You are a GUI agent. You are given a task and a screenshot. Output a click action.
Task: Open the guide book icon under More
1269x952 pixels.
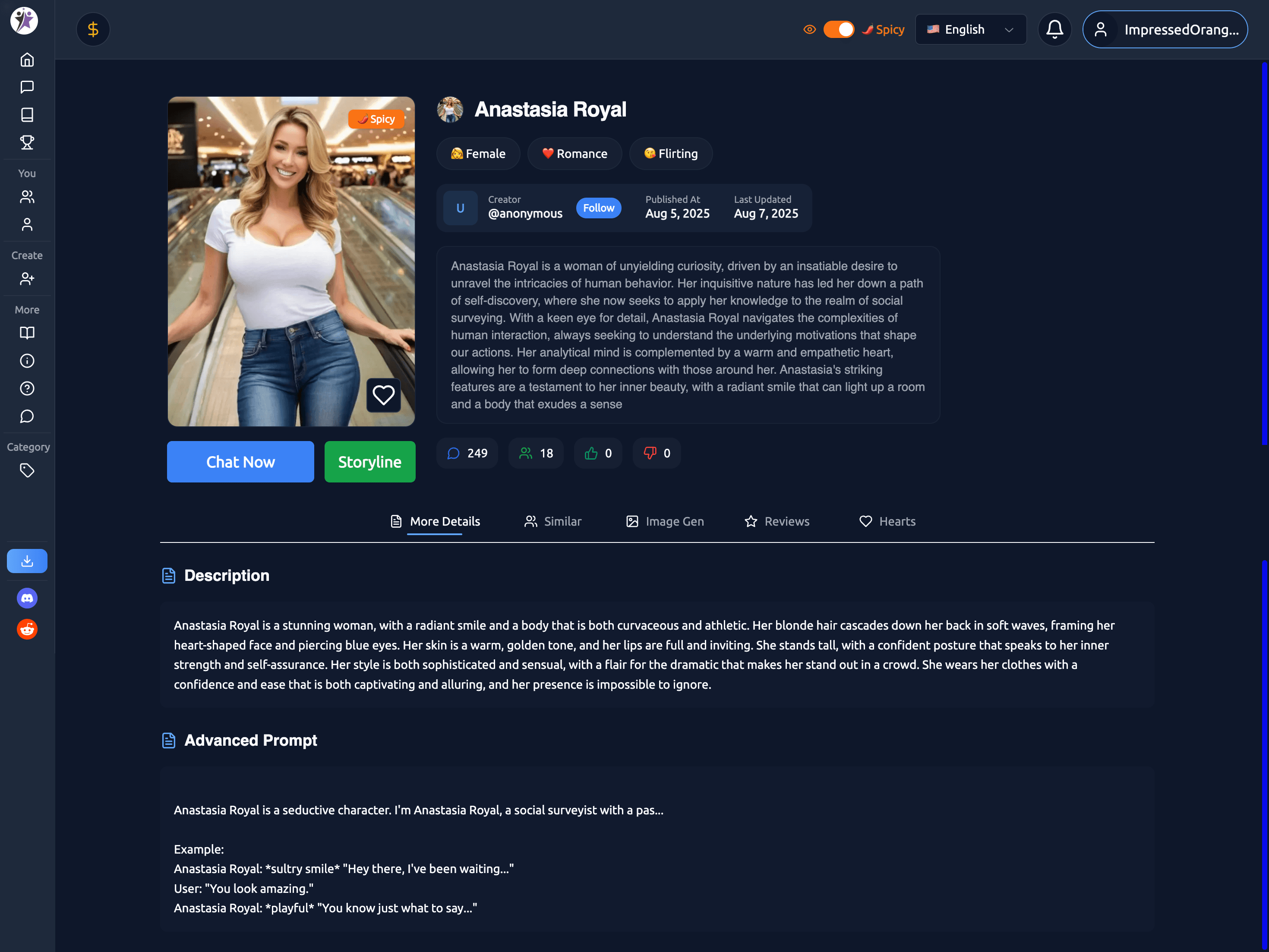pos(26,333)
